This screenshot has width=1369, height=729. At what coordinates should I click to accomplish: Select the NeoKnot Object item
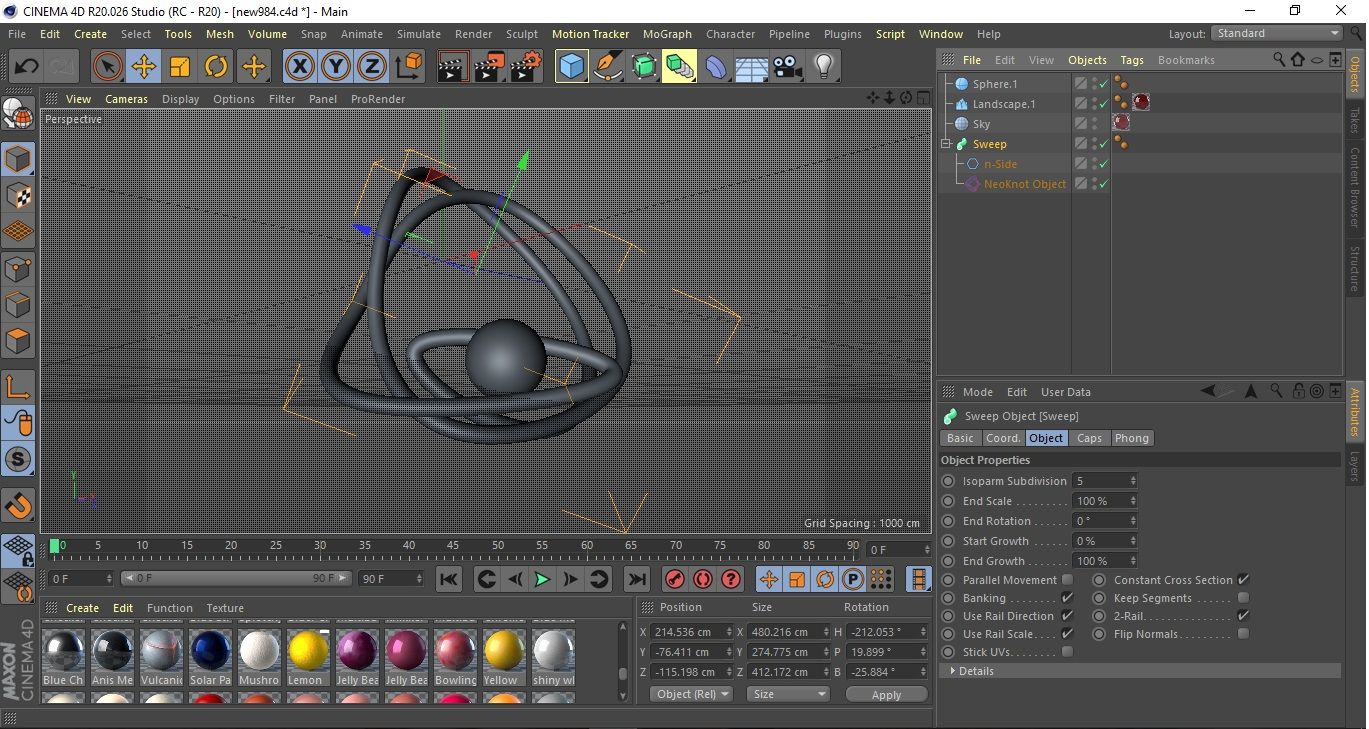(1024, 184)
